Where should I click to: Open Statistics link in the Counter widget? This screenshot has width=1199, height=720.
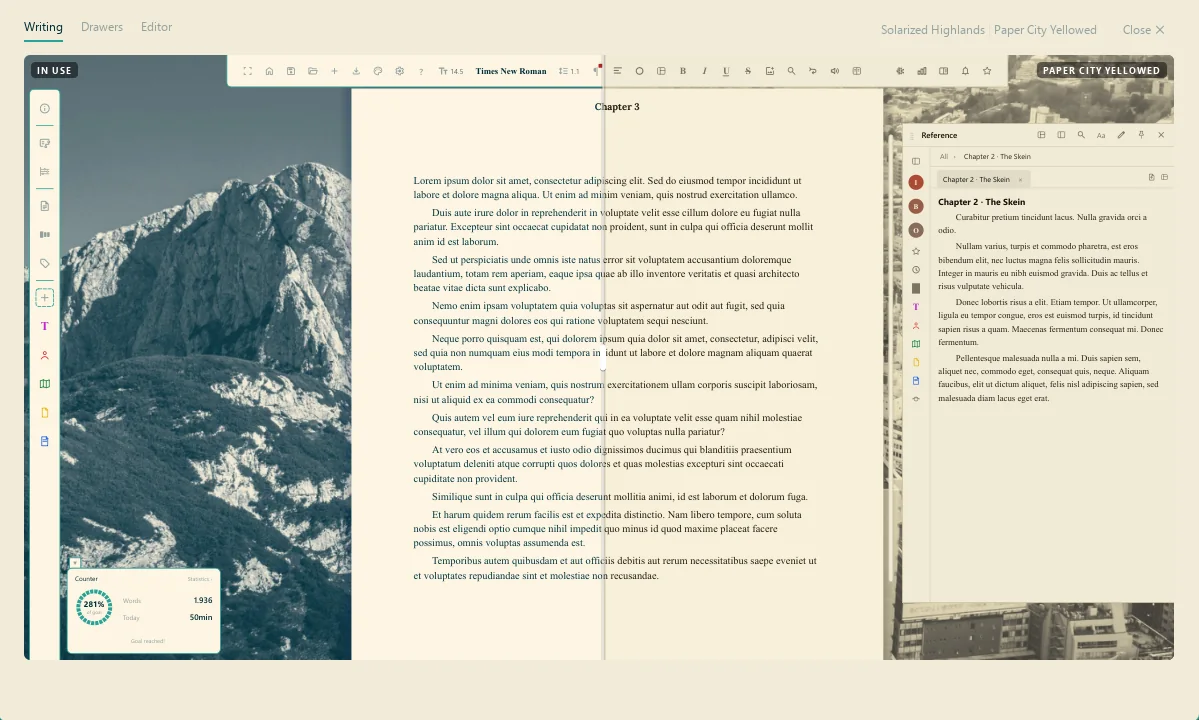tap(199, 579)
